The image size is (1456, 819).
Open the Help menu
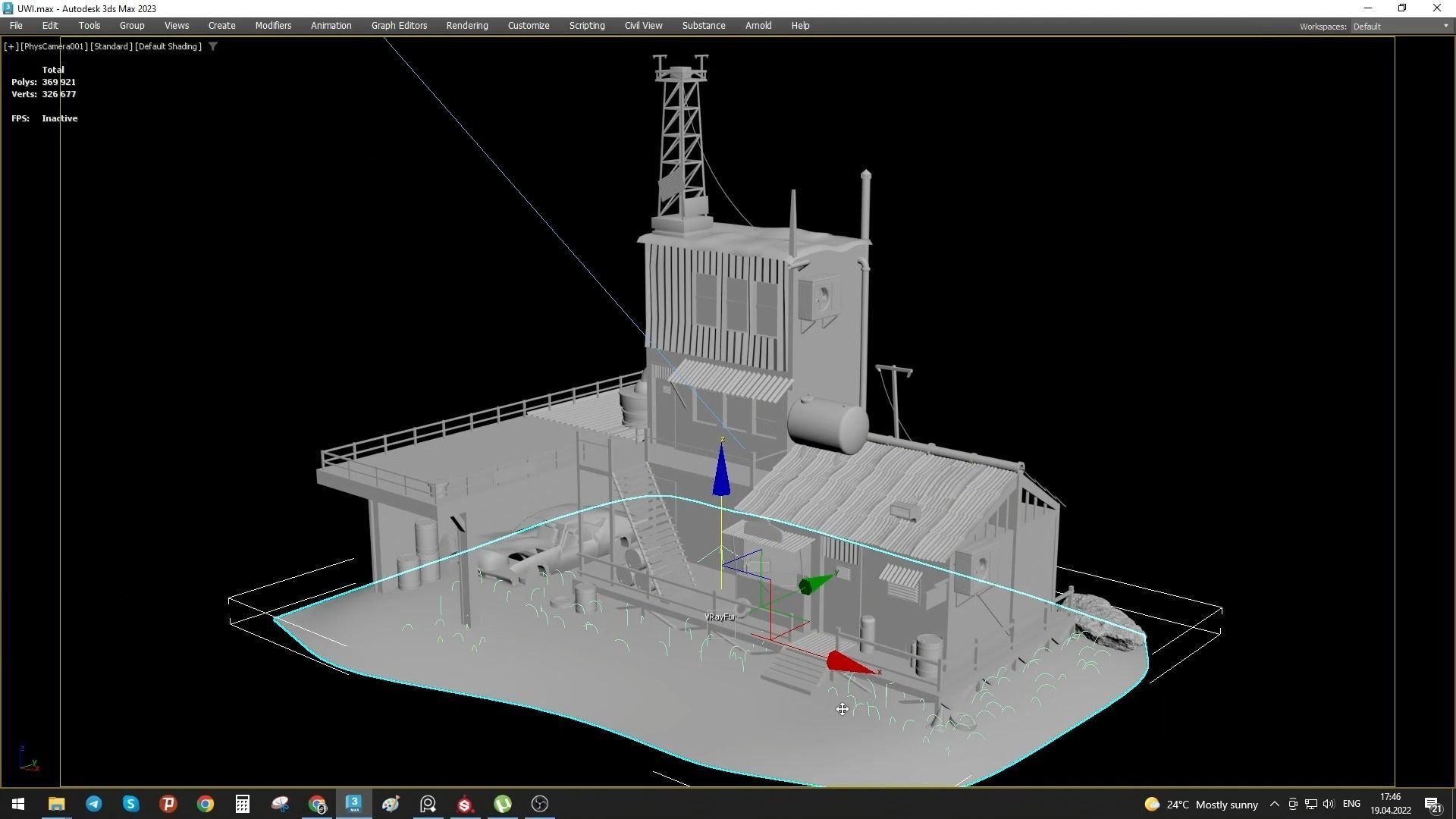(x=801, y=26)
